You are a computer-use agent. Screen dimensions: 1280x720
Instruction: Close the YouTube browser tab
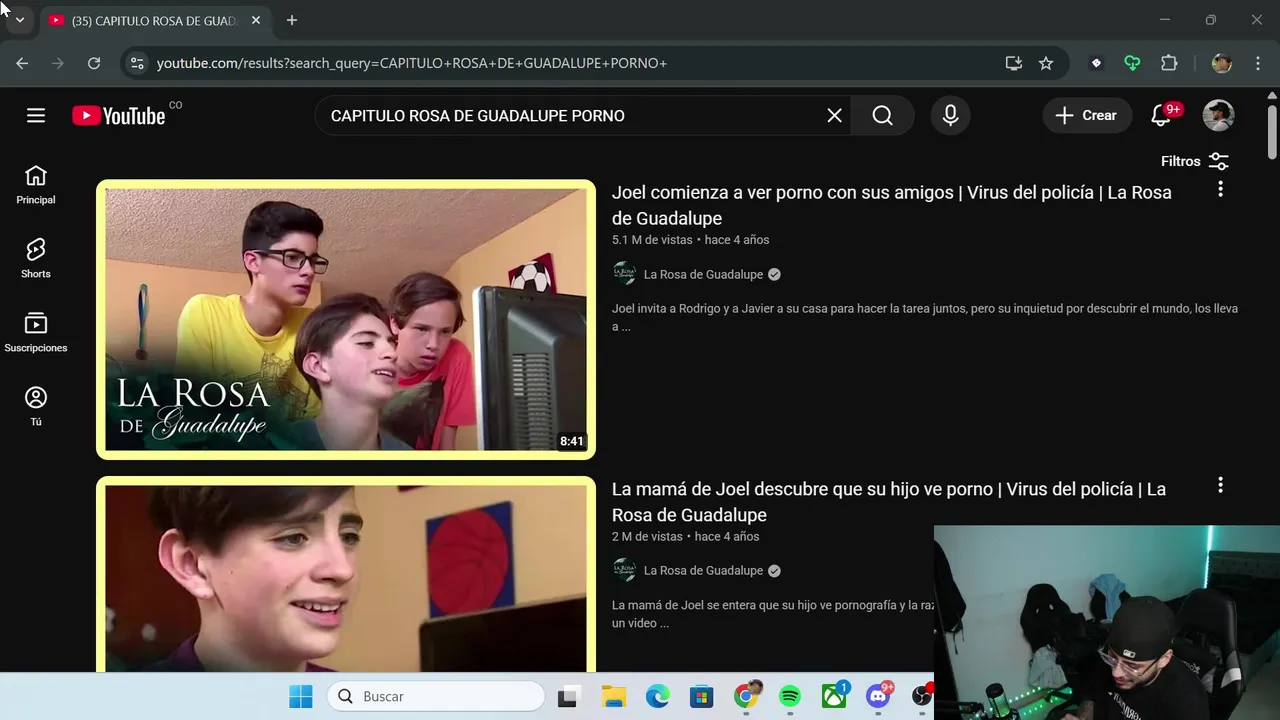[x=256, y=20]
